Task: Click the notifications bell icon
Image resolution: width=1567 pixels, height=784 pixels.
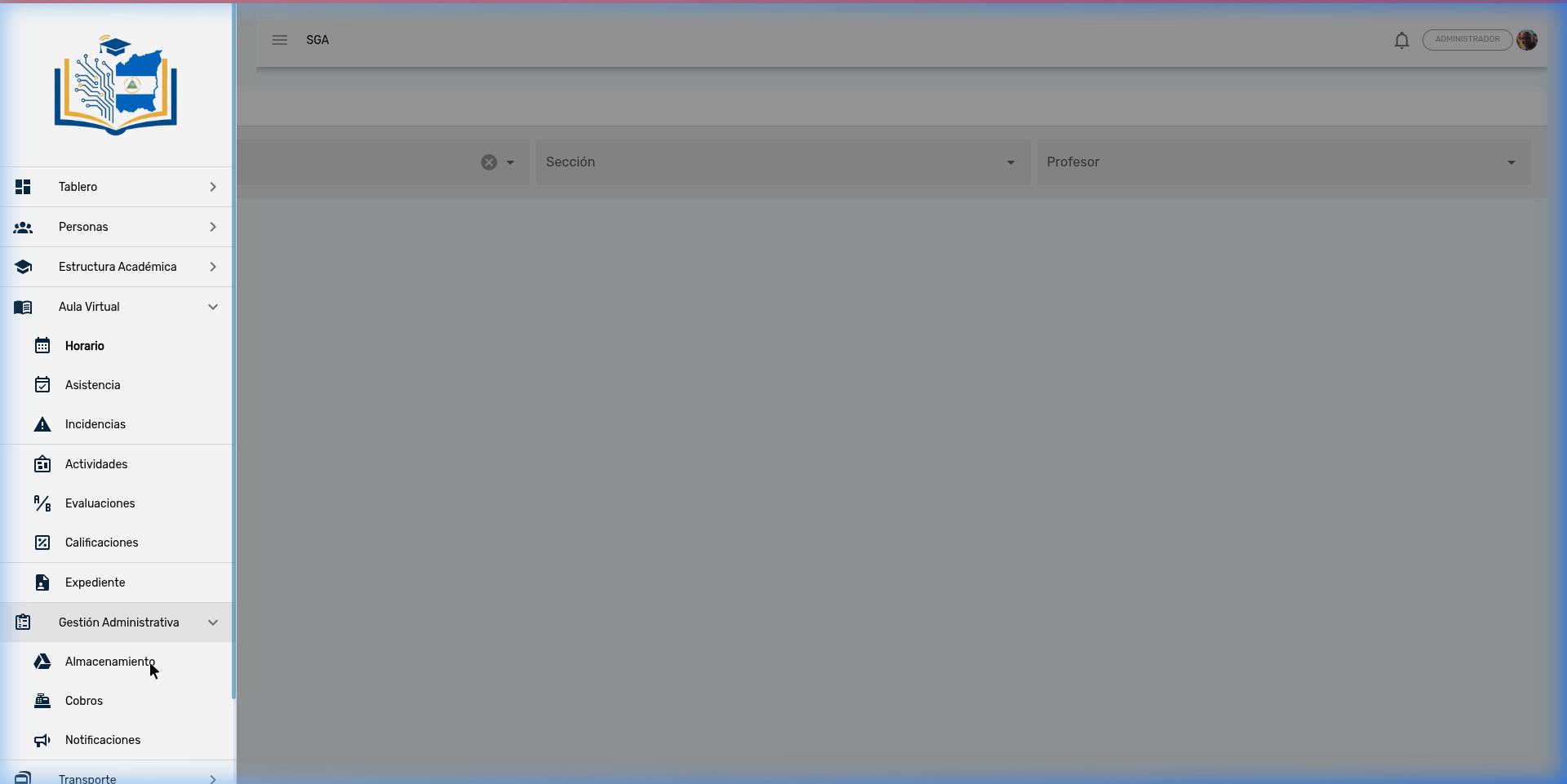Action: click(1401, 40)
